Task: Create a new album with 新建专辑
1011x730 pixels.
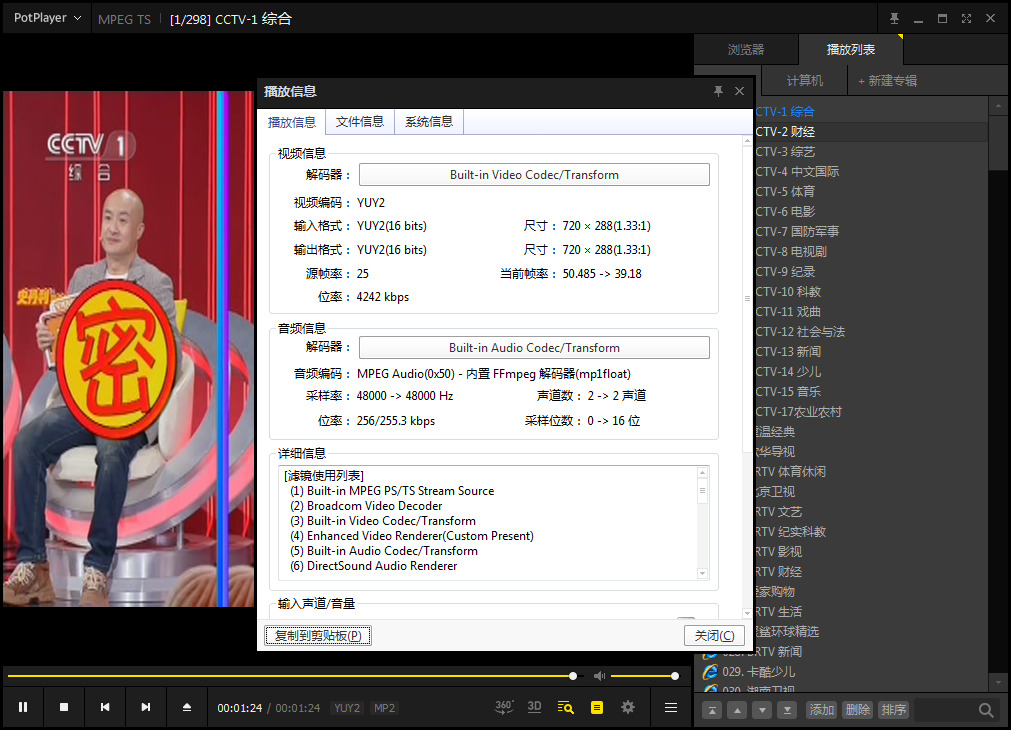Action: 887,81
